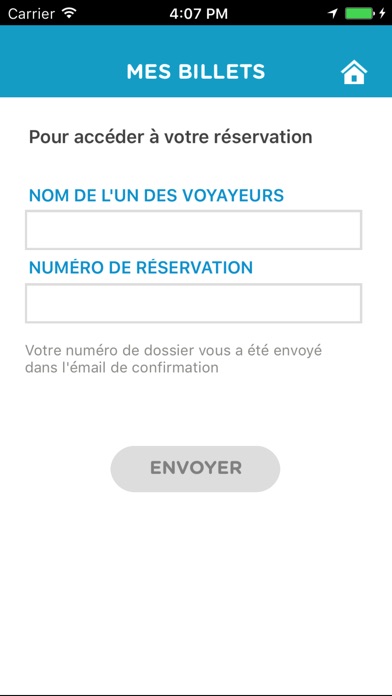Screen dimensions: 392x696
Task: Focus the reservation number input field
Action: [x=194, y=303]
